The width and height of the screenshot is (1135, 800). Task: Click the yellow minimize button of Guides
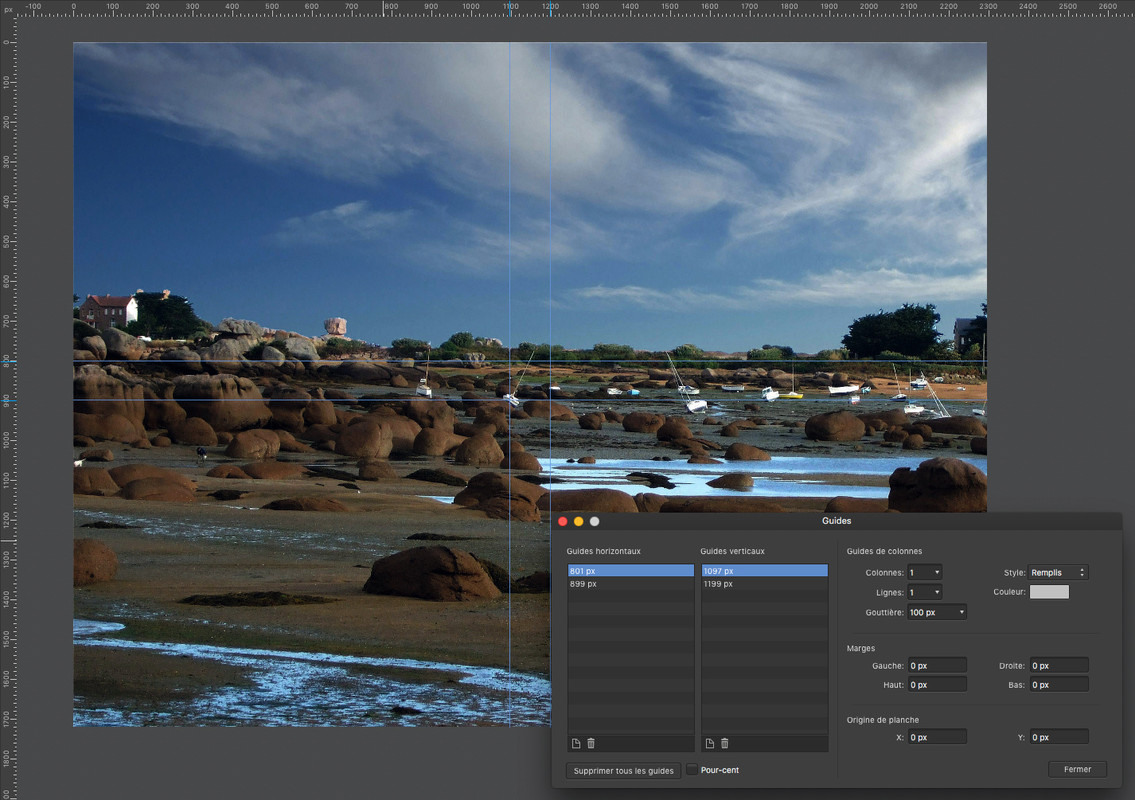click(x=578, y=521)
